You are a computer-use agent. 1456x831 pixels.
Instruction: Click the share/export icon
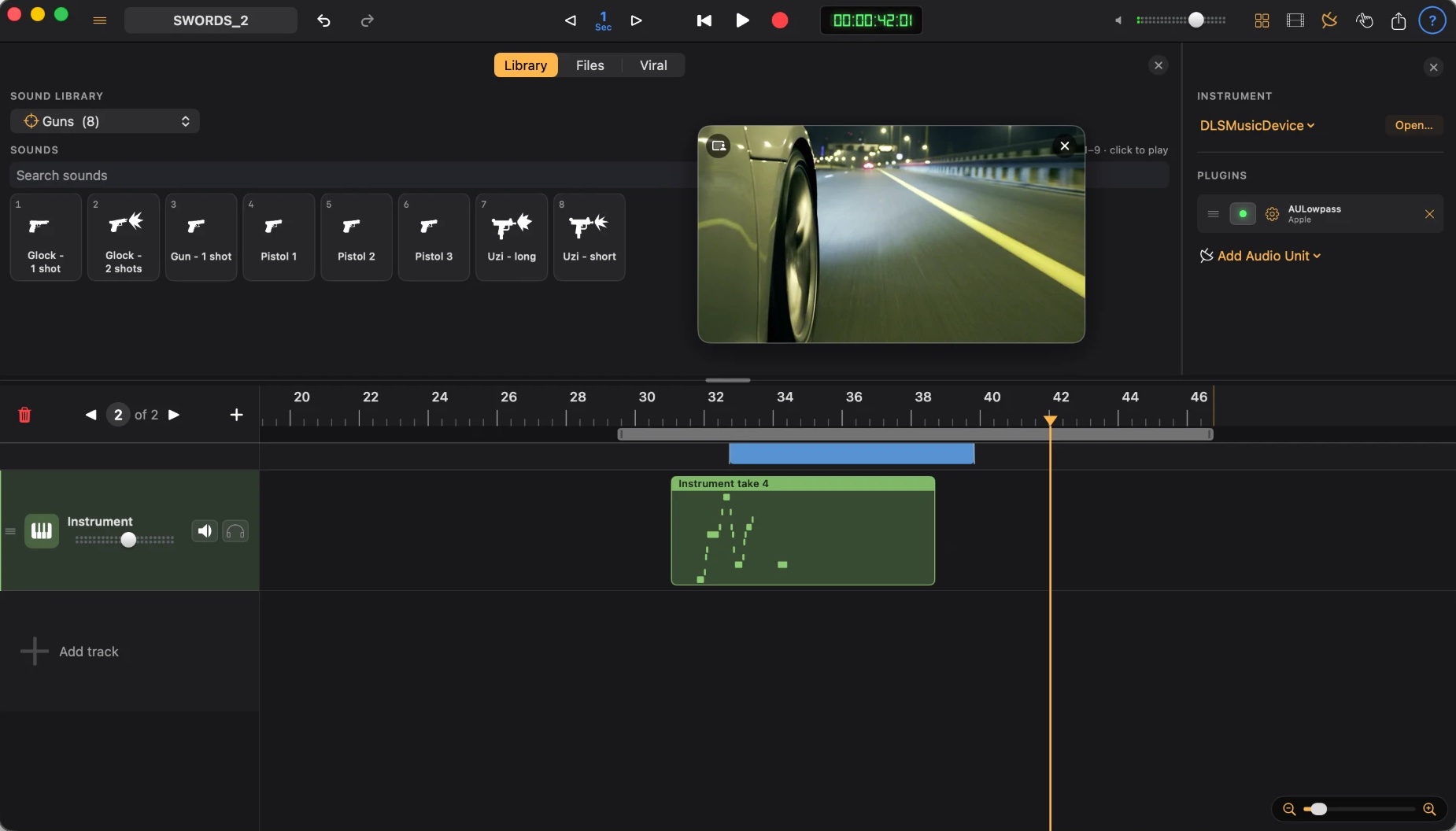click(1399, 20)
